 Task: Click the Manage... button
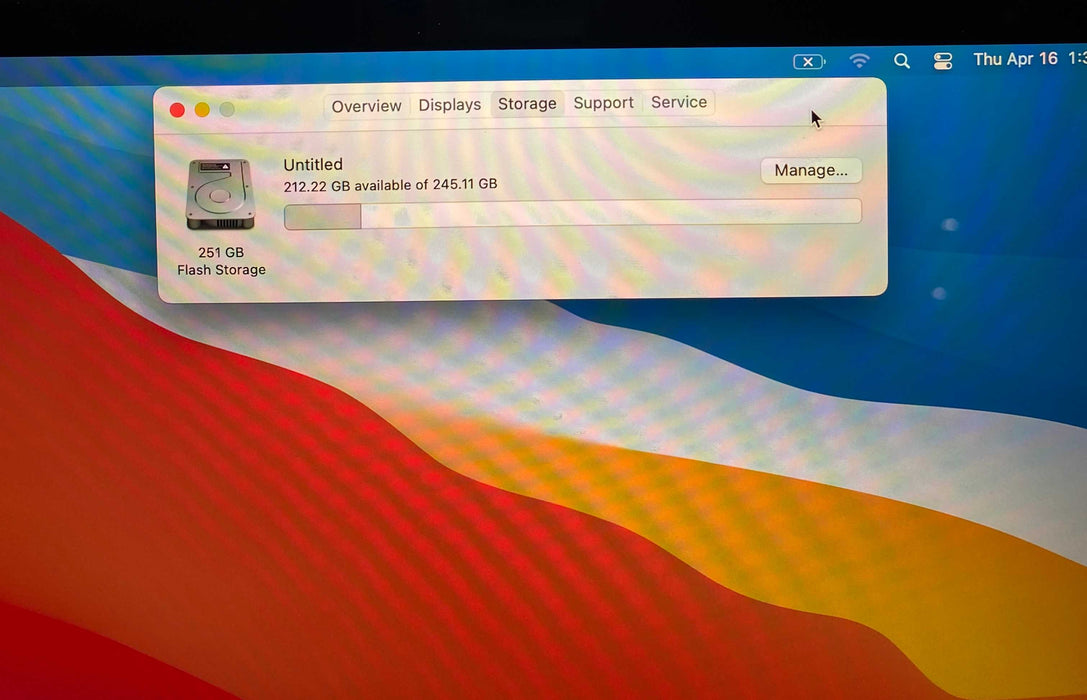811,170
